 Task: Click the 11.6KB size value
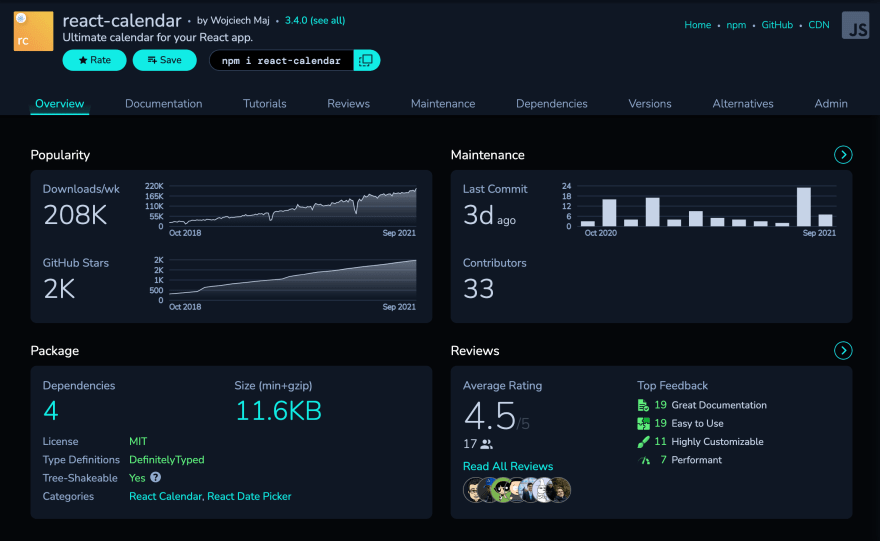click(x=278, y=411)
